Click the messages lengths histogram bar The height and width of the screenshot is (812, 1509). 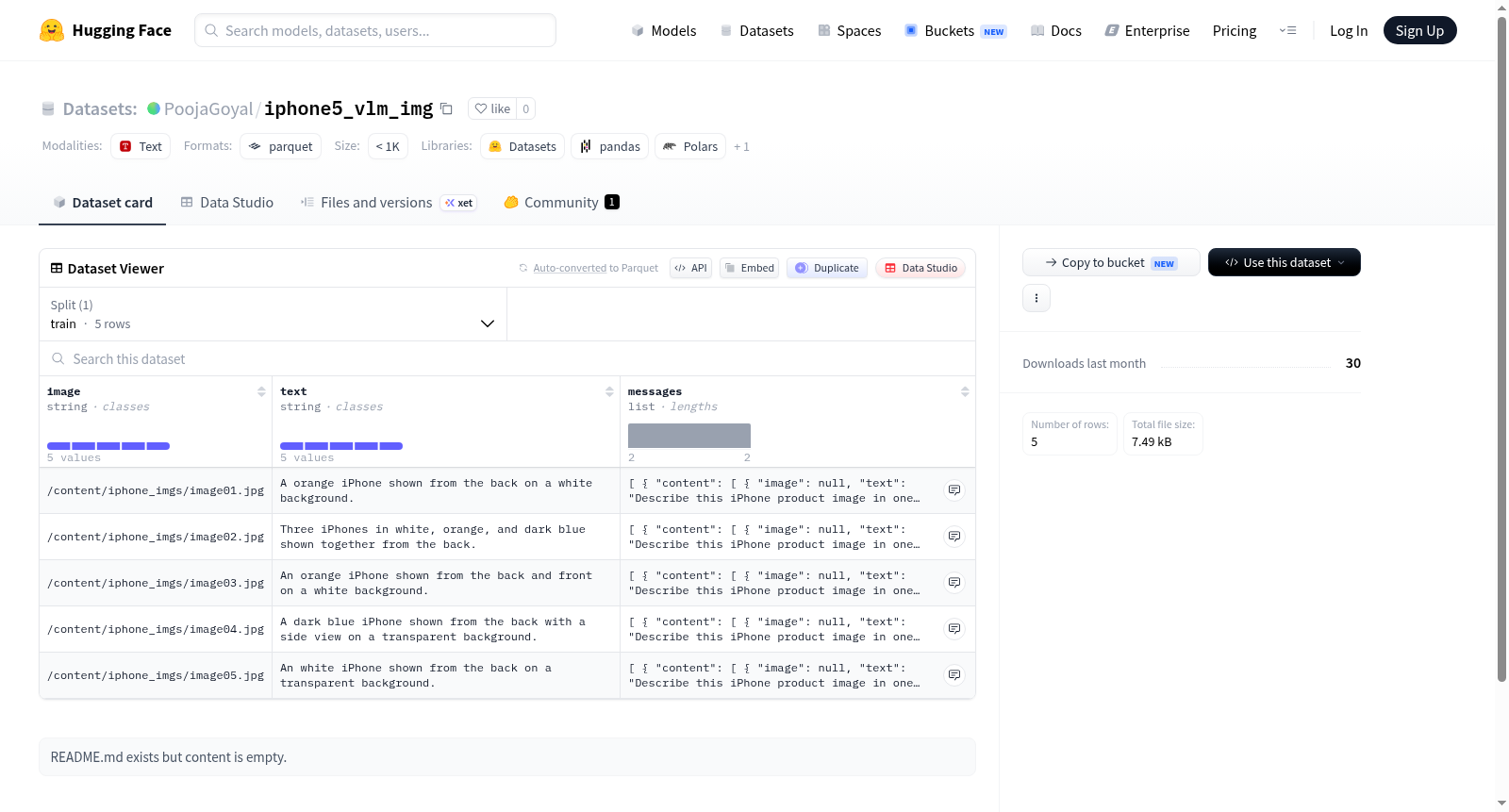[x=689, y=436]
